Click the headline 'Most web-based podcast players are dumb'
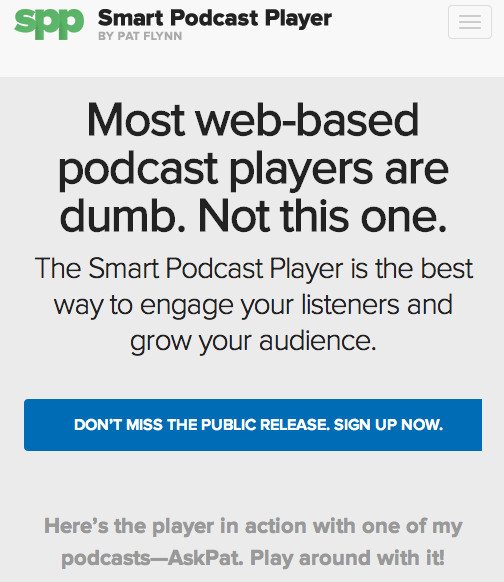 point(253,168)
